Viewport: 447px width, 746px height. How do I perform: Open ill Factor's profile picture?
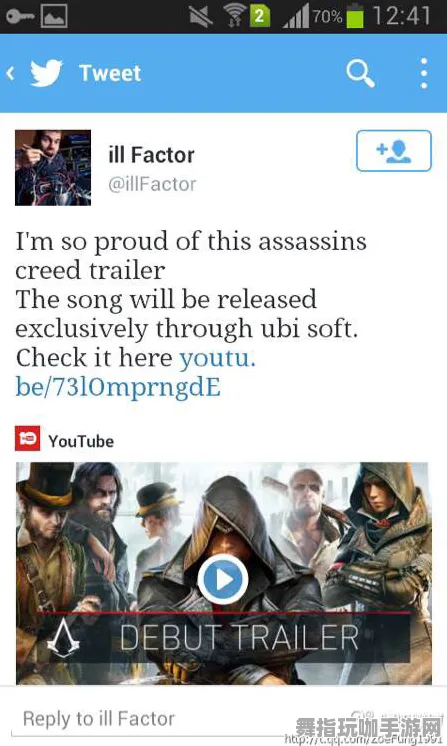[53, 167]
